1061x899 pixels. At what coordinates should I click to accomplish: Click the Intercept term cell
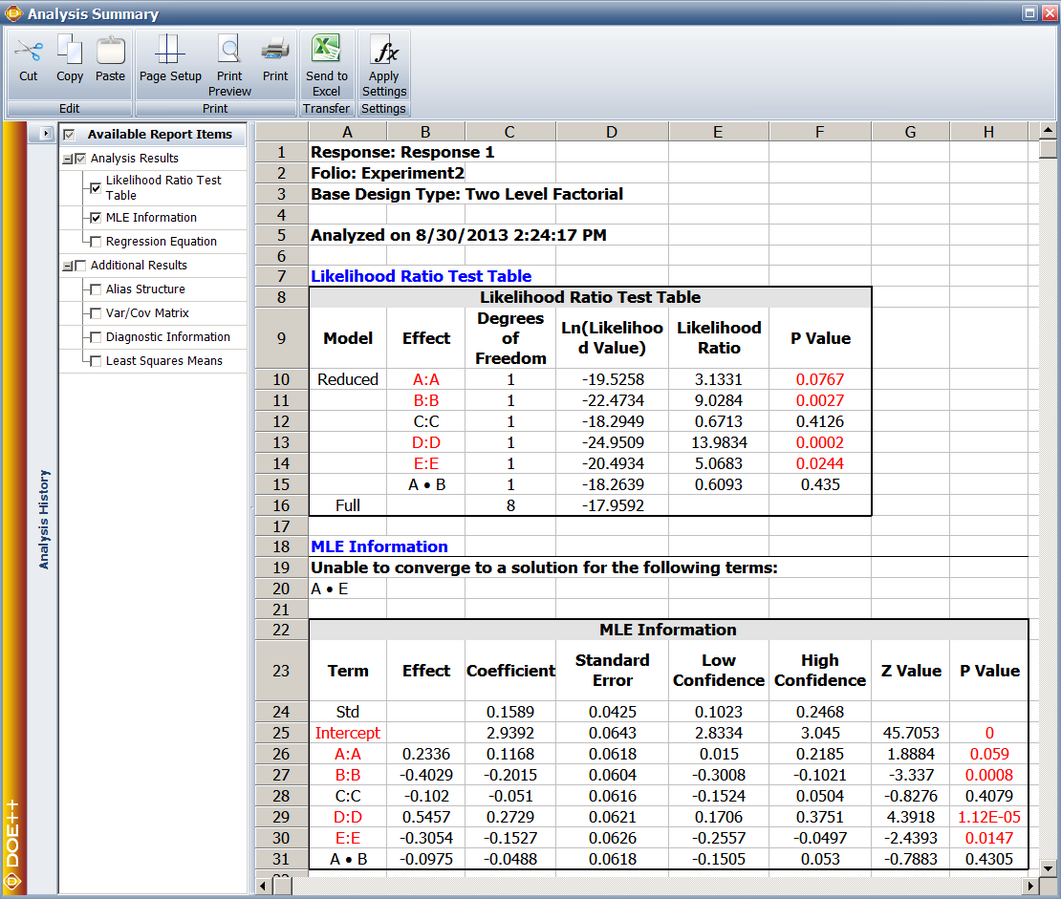coord(348,733)
